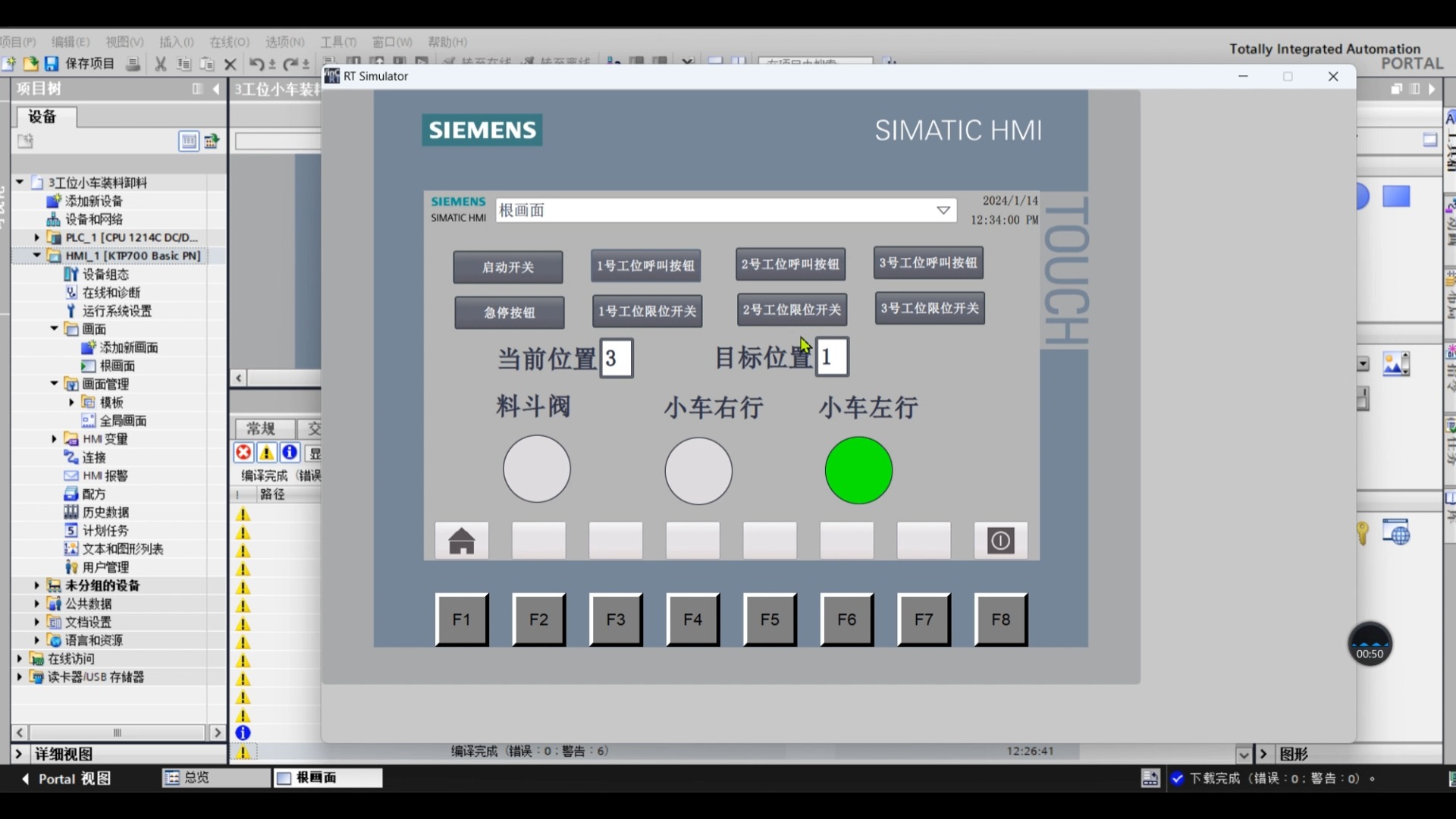Viewport: 1456px width, 819px height.
Task: Click the errors filter red X icon
Action: pos(243,453)
